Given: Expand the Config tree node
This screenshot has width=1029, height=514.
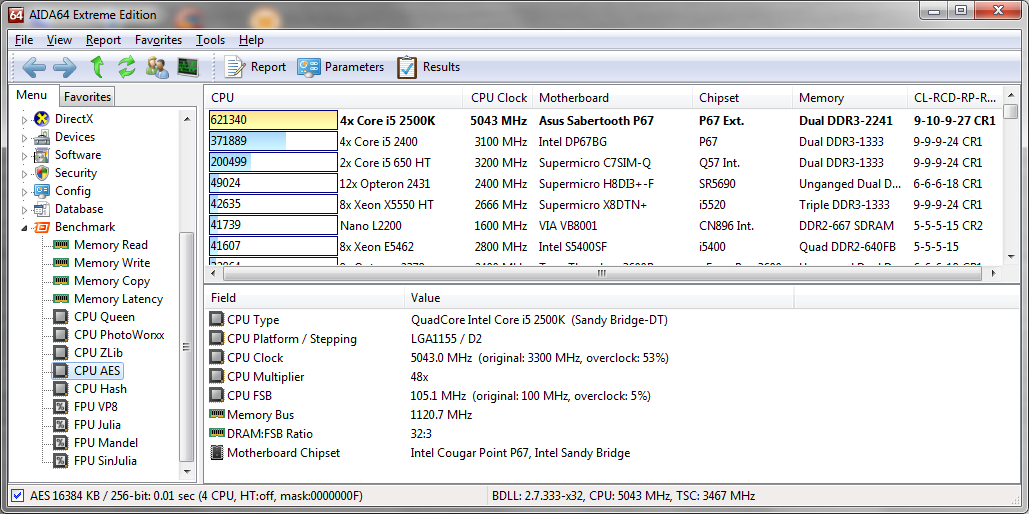Looking at the screenshot, I should coord(25,192).
